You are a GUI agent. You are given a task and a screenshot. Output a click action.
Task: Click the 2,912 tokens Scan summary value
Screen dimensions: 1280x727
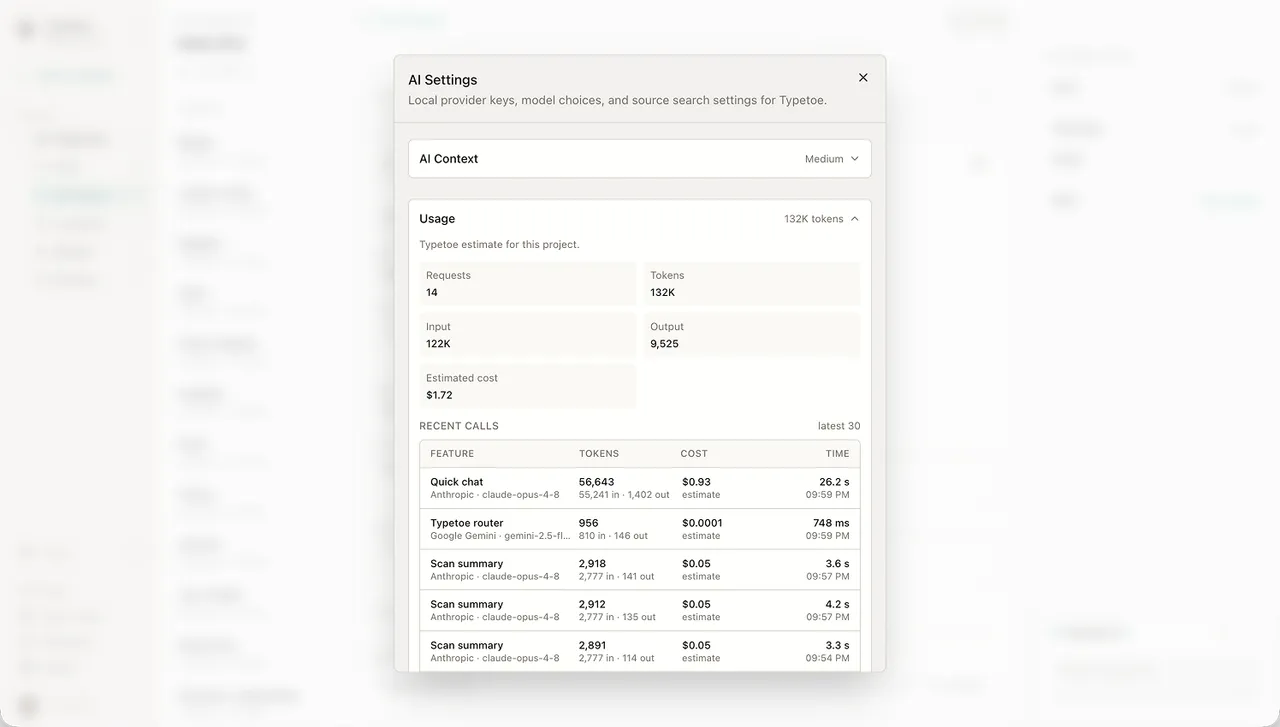(593, 605)
